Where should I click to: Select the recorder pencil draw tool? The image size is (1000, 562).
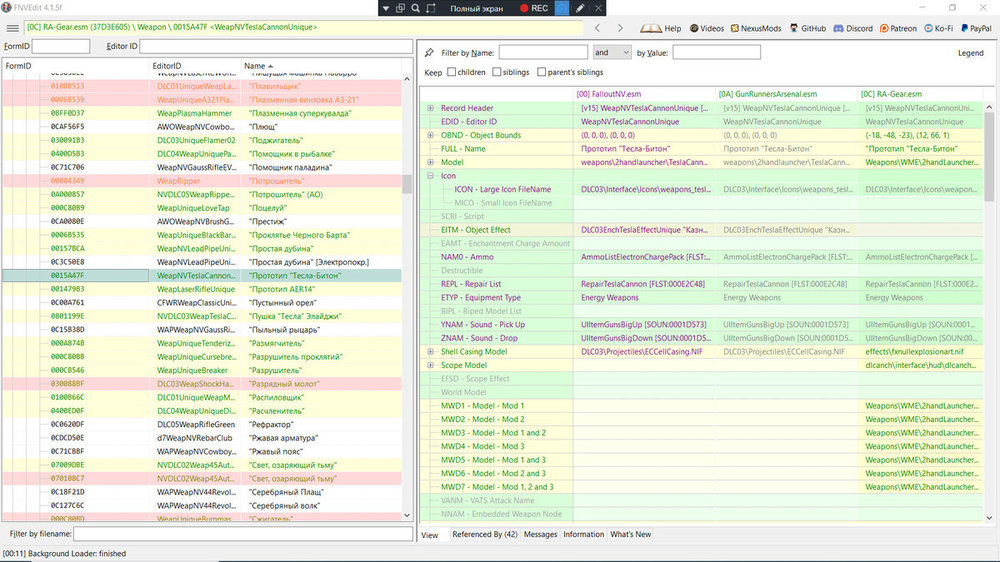tap(580, 8)
